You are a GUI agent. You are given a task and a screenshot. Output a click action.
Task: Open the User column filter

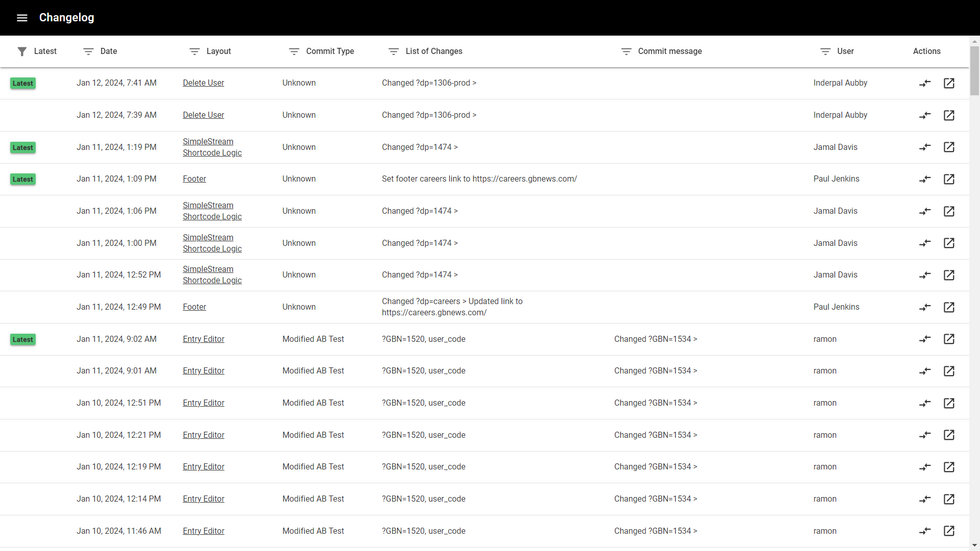[x=825, y=52]
